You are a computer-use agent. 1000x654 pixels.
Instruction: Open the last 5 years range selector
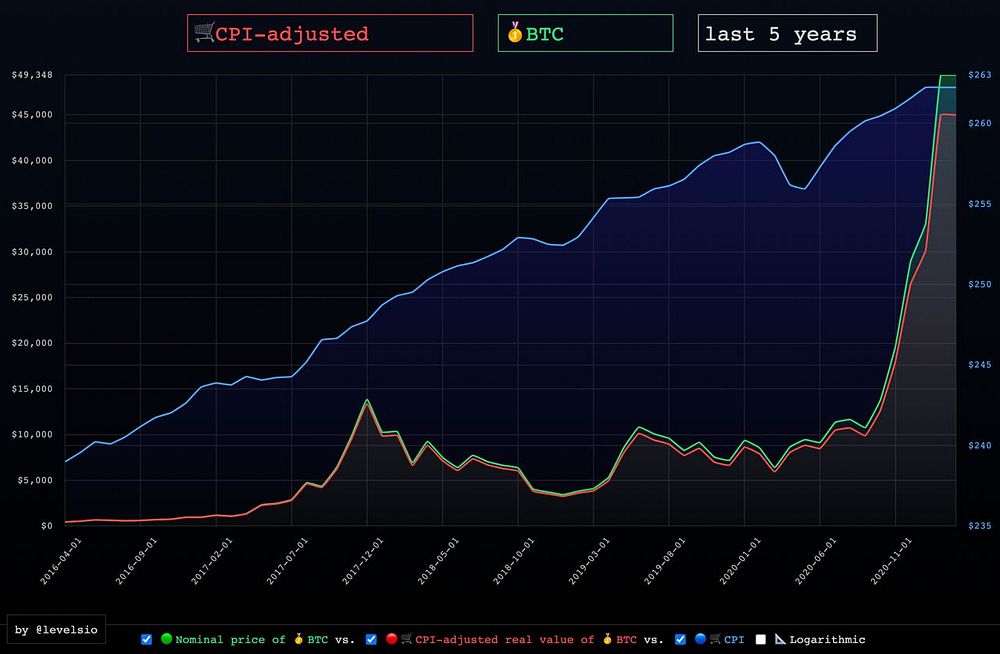click(x=787, y=33)
